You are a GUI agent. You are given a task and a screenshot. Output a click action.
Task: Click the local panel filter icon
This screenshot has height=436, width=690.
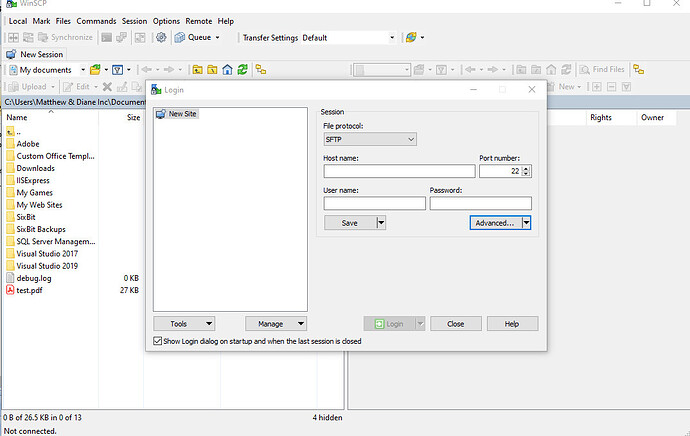[x=117, y=70]
